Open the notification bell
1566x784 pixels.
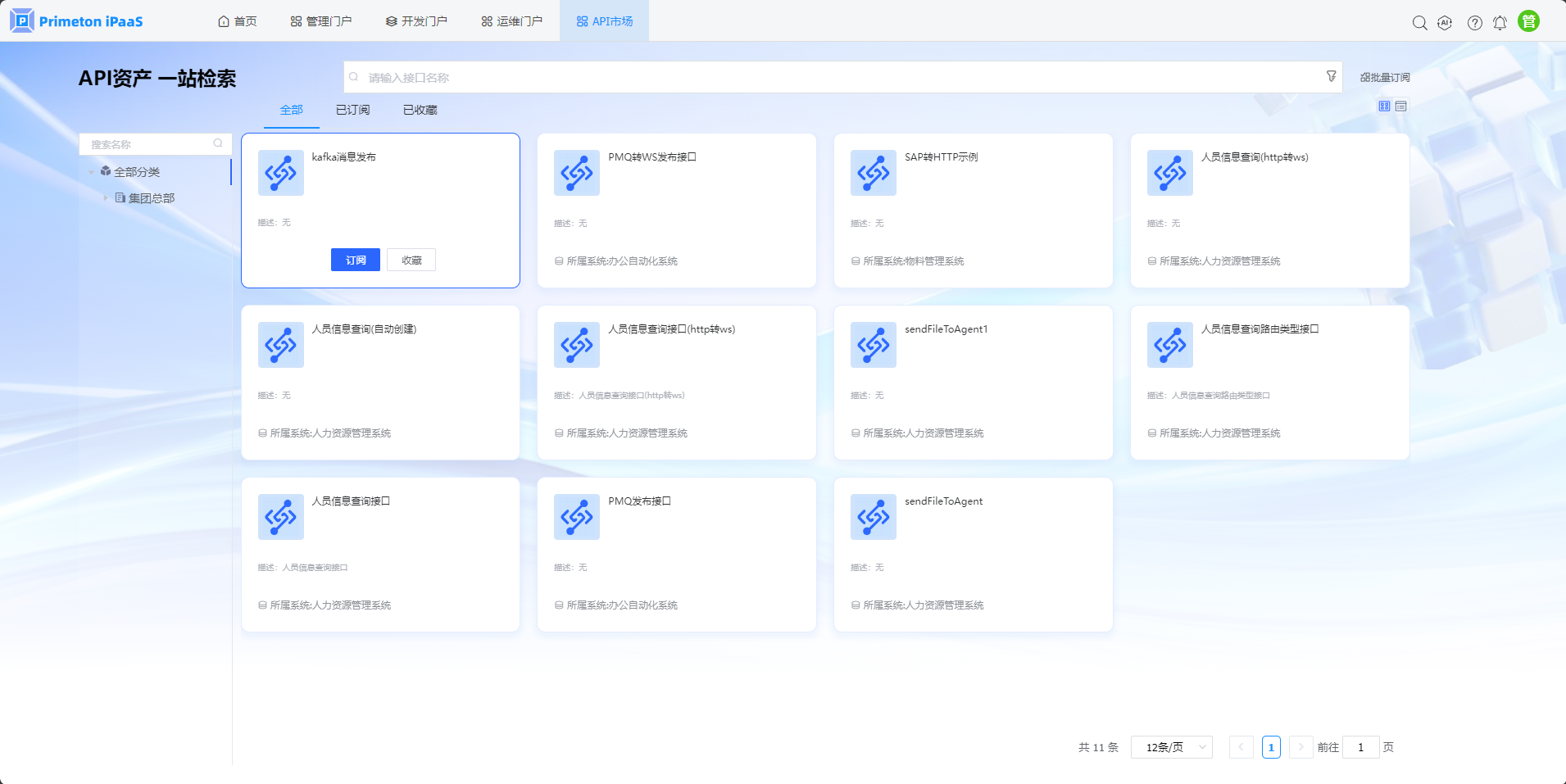click(x=1500, y=23)
